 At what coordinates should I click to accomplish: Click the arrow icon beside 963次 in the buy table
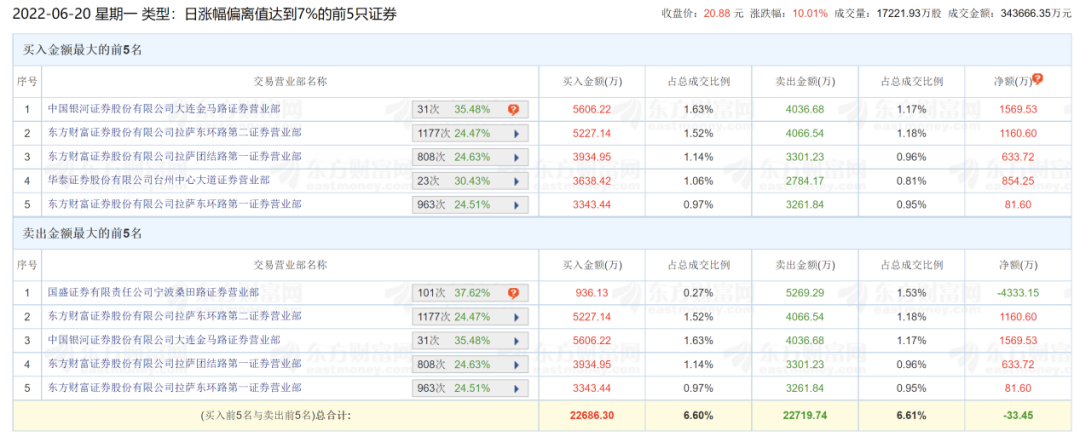click(x=516, y=205)
